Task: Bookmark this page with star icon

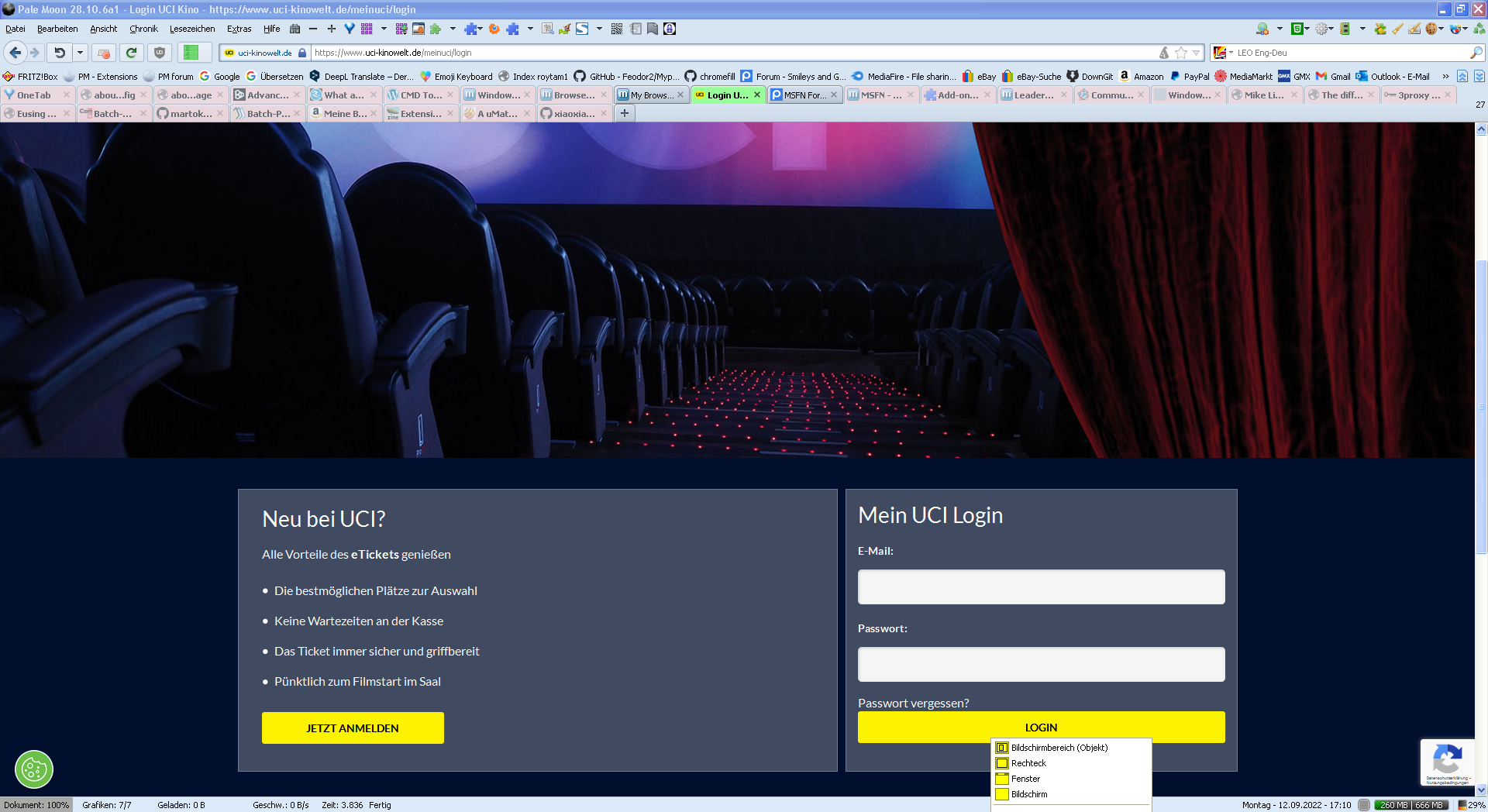Action: click(1181, 53)
